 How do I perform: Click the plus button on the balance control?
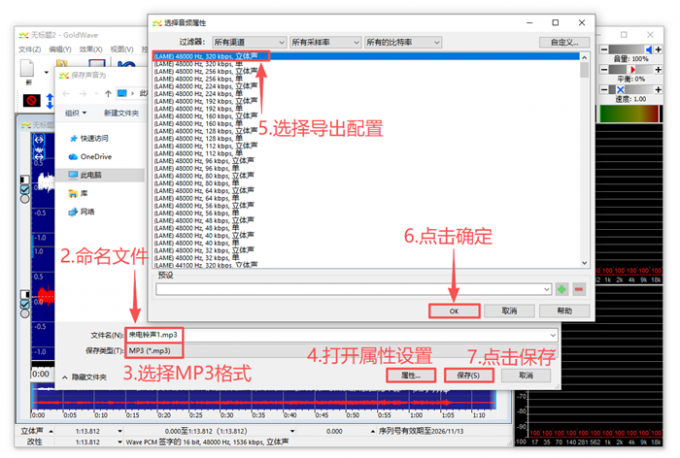tap(658, 69)
